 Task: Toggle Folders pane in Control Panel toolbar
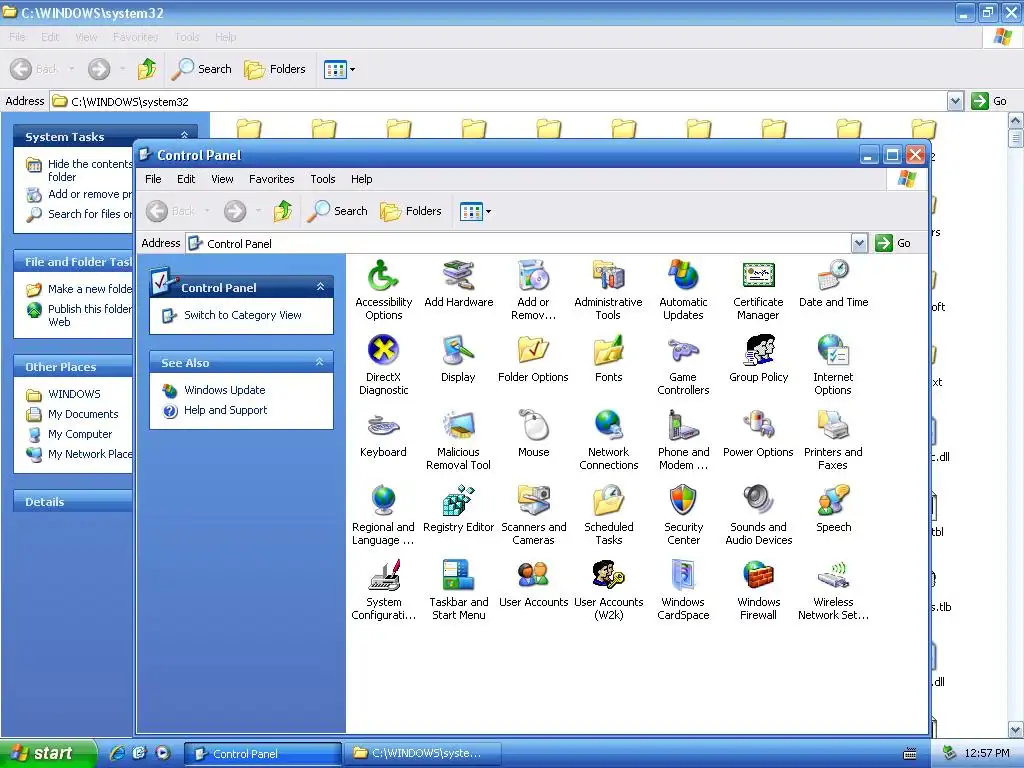tap(411, 211)
